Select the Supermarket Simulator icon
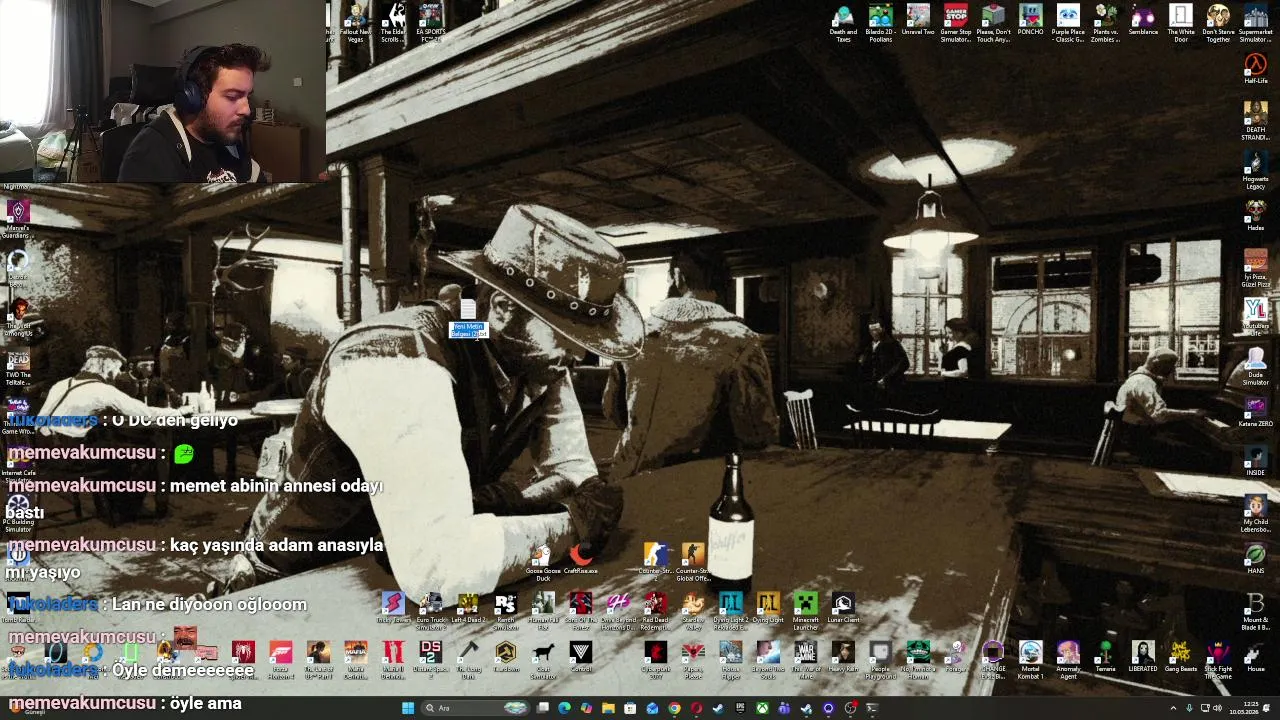The height and width of the screenshot is (720, 1280). (x=1256, y=23)
